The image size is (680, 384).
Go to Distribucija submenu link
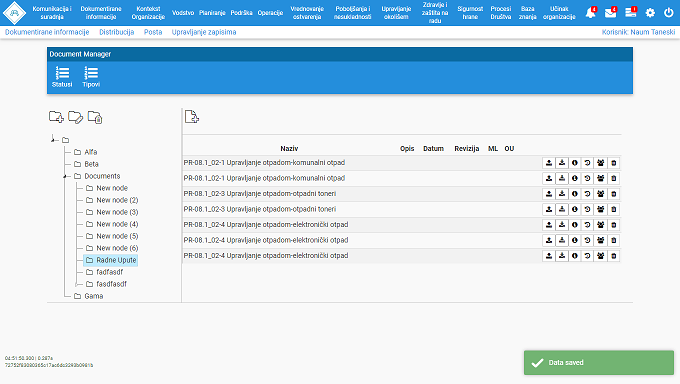click(x=117, y=32)
